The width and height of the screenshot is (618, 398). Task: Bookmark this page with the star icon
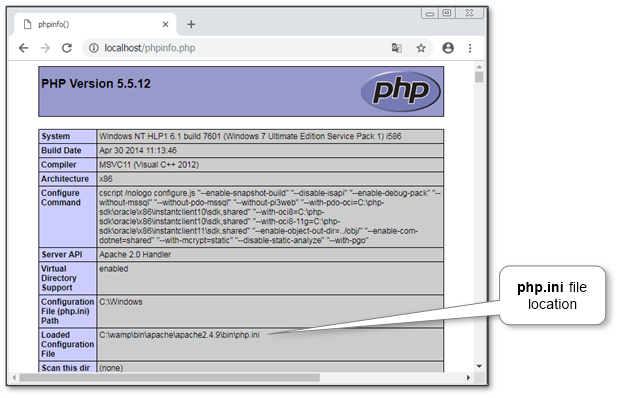tap(421, 48)
